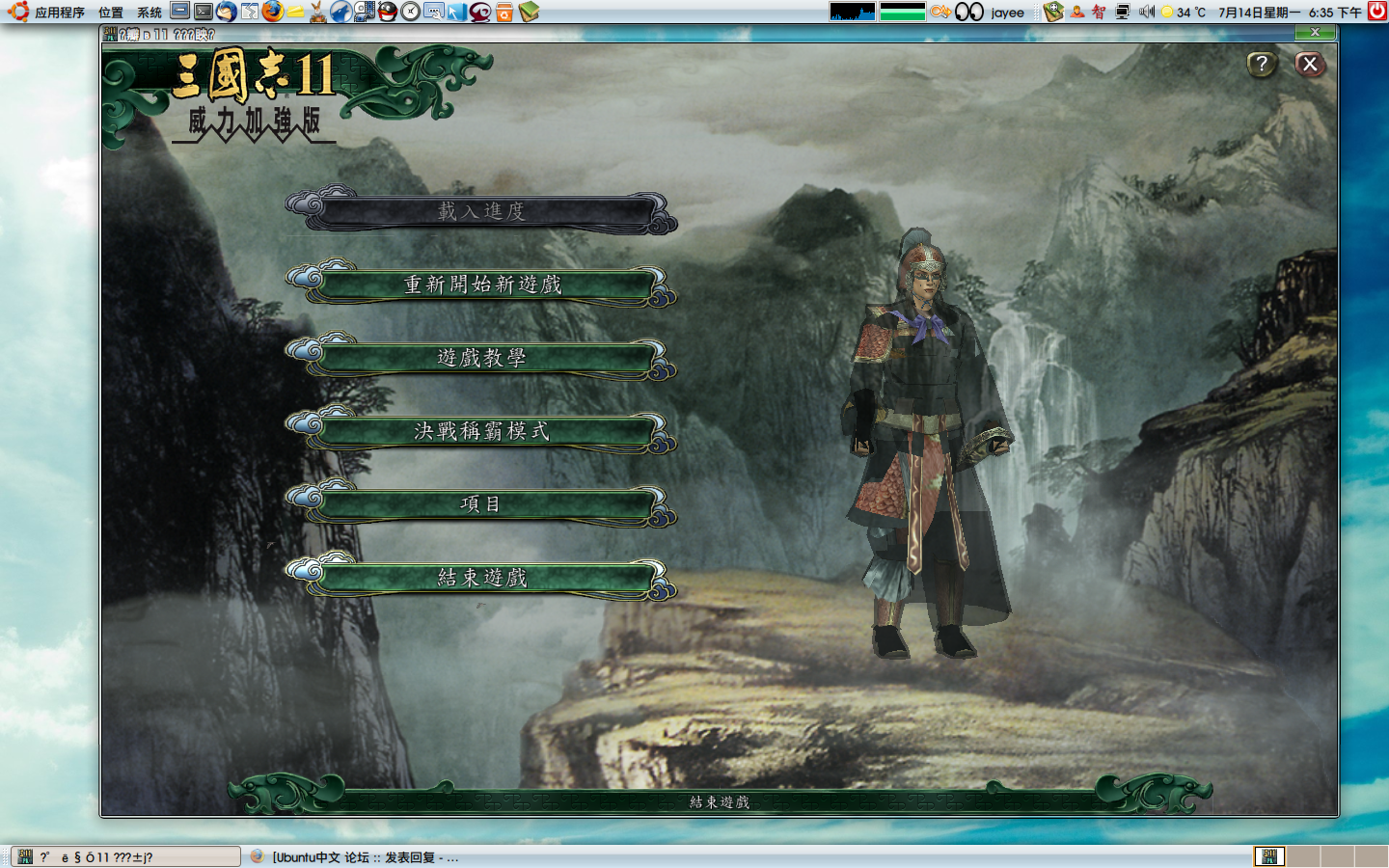Open the orange trash can launcher icon
This screenshot has width=1389, height=868.
tap(504, 12)
